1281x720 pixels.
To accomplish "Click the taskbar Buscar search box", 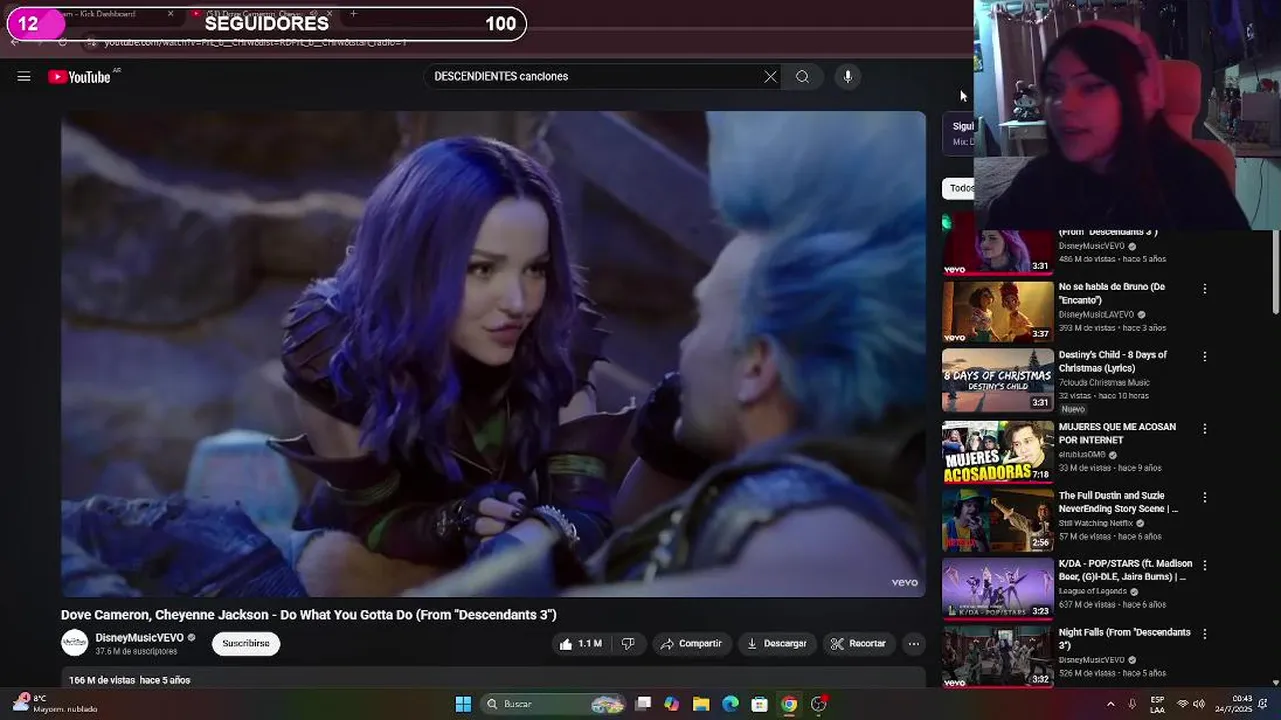I will (555, 704).
